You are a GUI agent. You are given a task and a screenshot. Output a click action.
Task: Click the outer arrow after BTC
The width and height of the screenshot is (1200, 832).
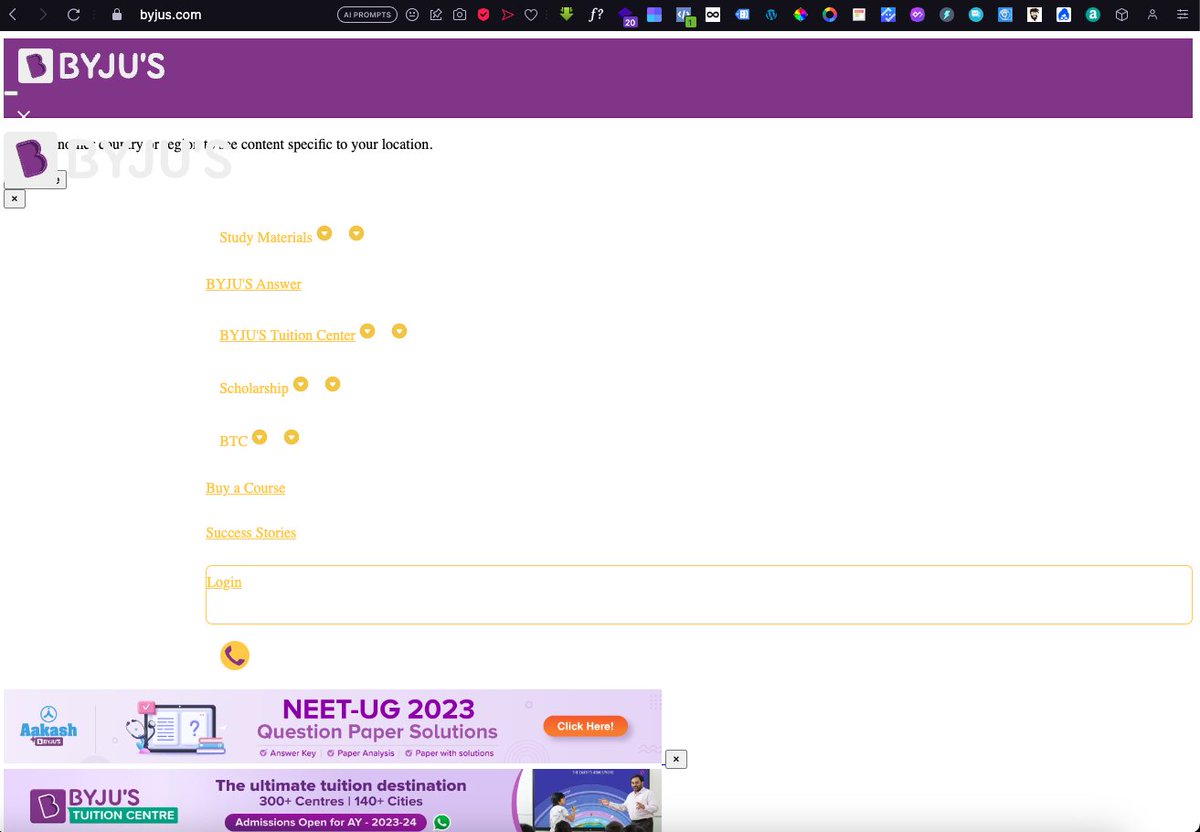click(x=291, y=437)
